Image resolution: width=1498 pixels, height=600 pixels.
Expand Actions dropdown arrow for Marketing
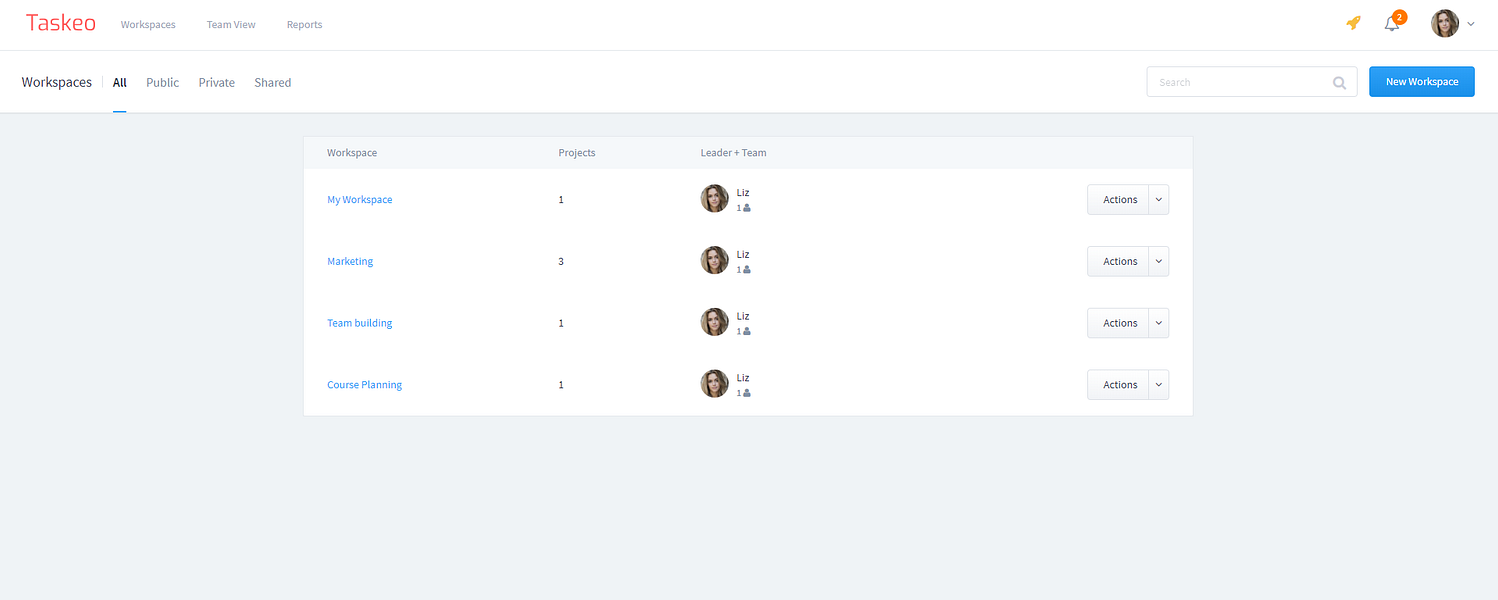1159,261
